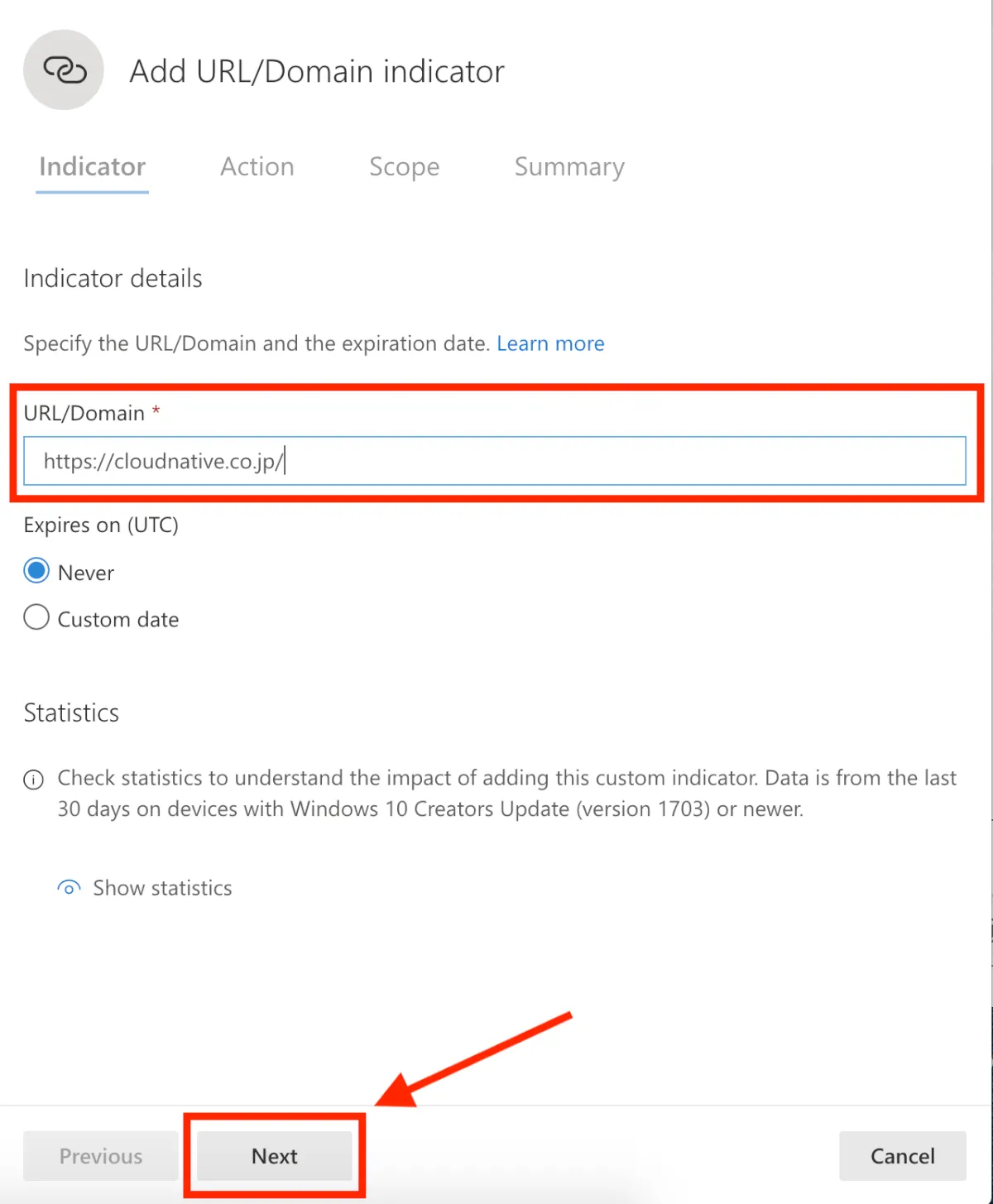This screenshot has height=1204, width=993.
Task: Go to the Scope tab
Action: tap(404, 167)
